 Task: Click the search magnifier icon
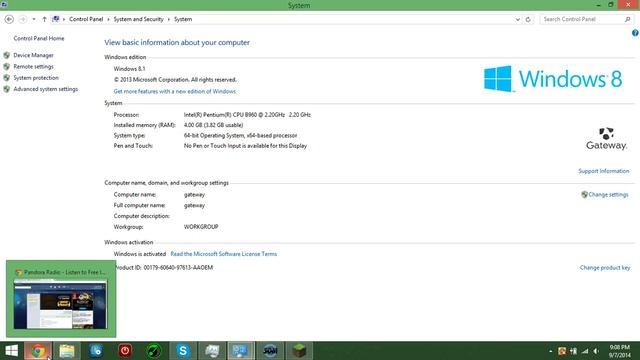(x=627, y=19)
